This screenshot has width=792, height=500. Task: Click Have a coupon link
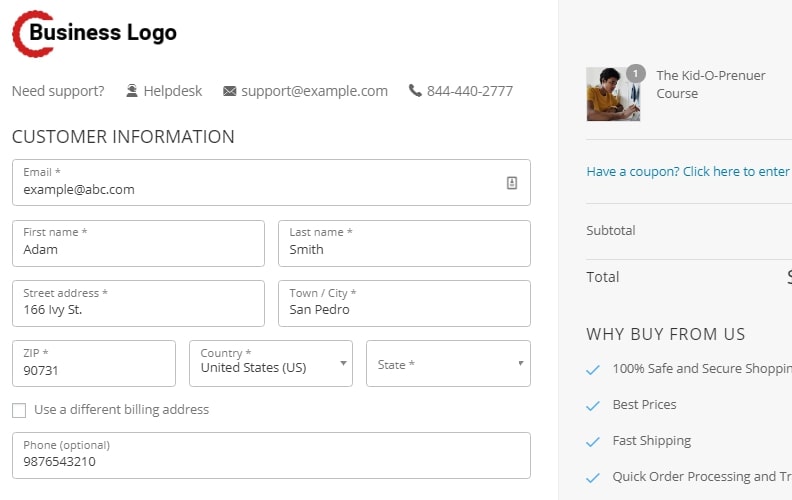(689, 172)
